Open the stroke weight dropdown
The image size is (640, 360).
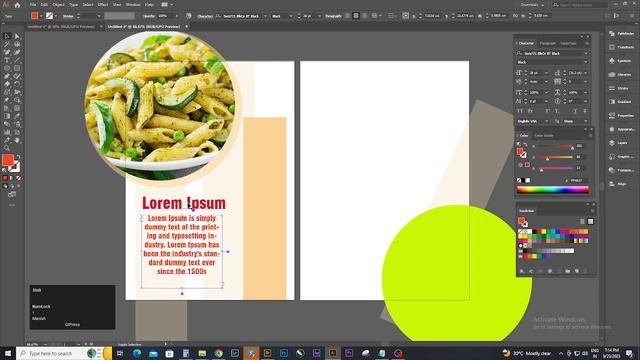[x=98, y=16]
